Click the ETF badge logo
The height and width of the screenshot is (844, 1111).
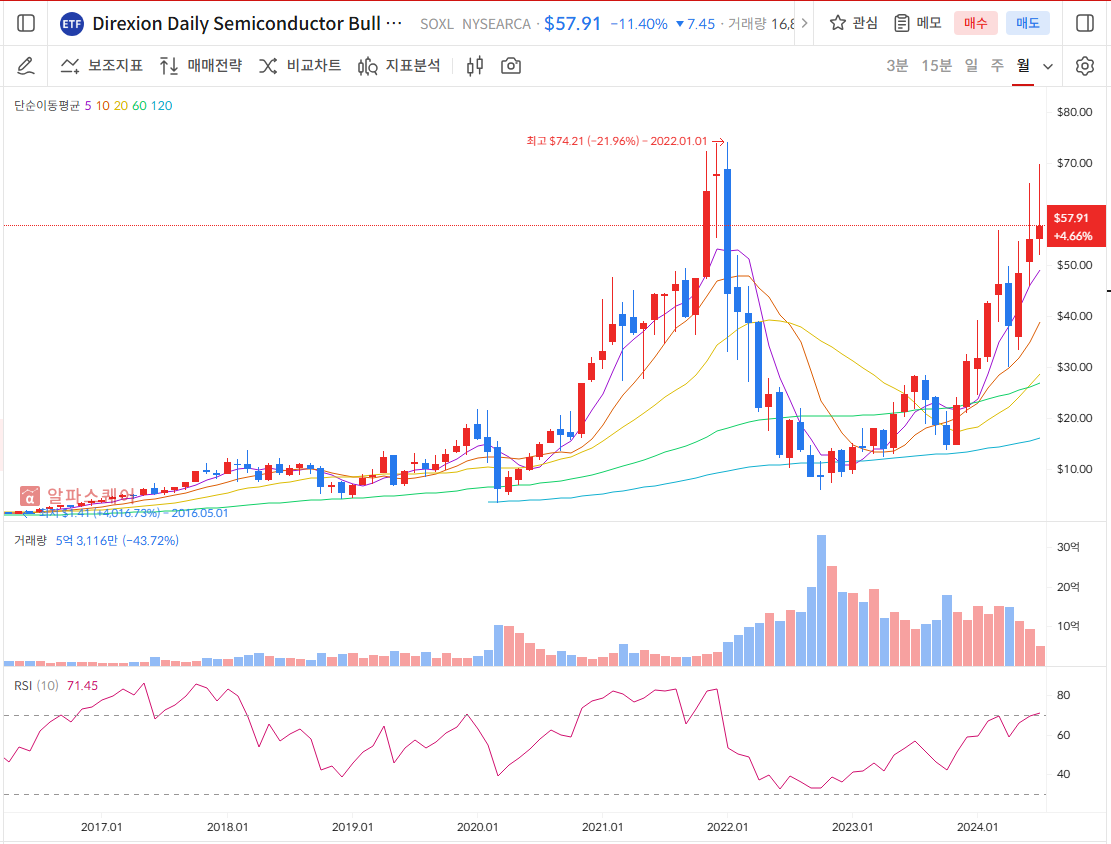(72, 24)
